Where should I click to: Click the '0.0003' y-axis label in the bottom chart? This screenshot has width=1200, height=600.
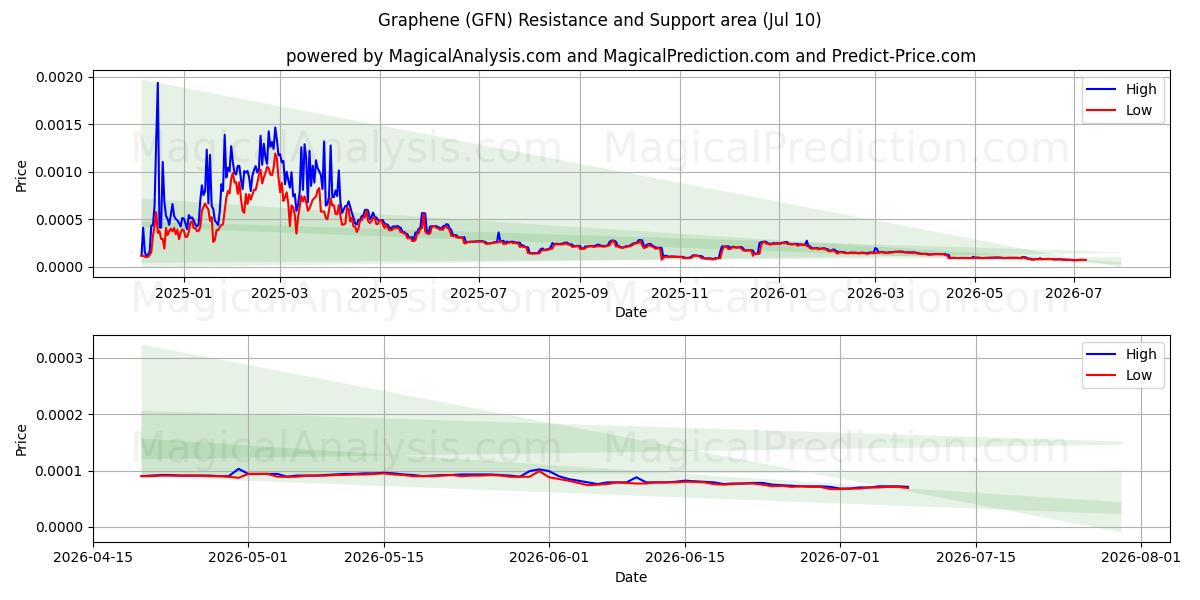pos(60,358)
